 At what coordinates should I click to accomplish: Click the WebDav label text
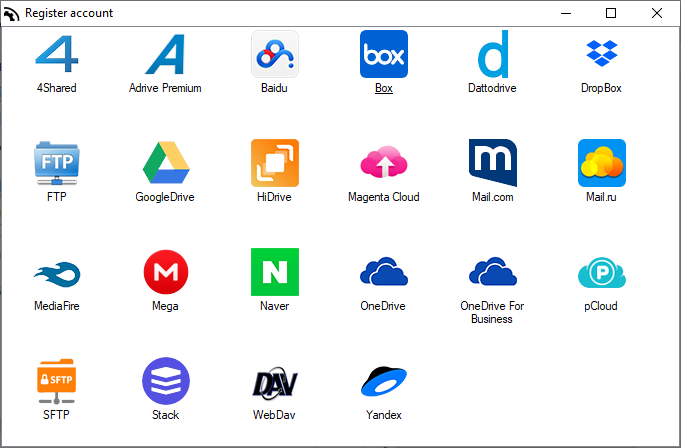click(274, 415)
